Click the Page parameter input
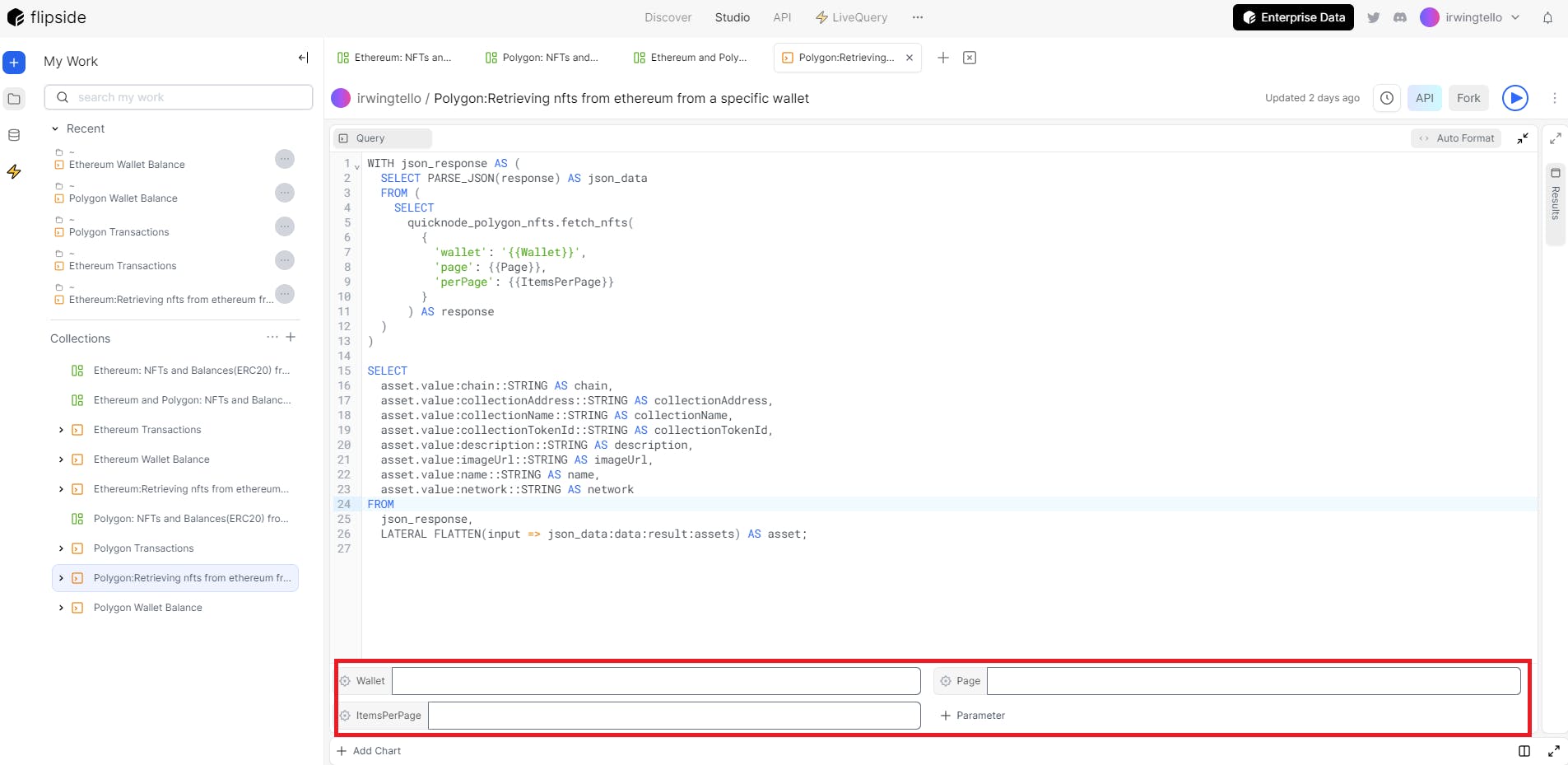Image resolution: width=1568 pixels, height=765 pixels. (1254, 681)
